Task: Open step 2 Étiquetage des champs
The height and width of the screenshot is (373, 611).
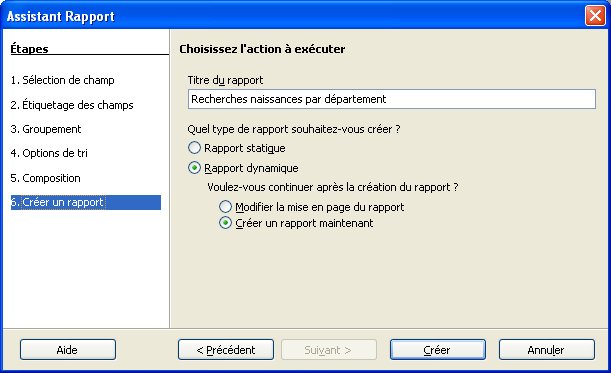Action: pos(72,105)
